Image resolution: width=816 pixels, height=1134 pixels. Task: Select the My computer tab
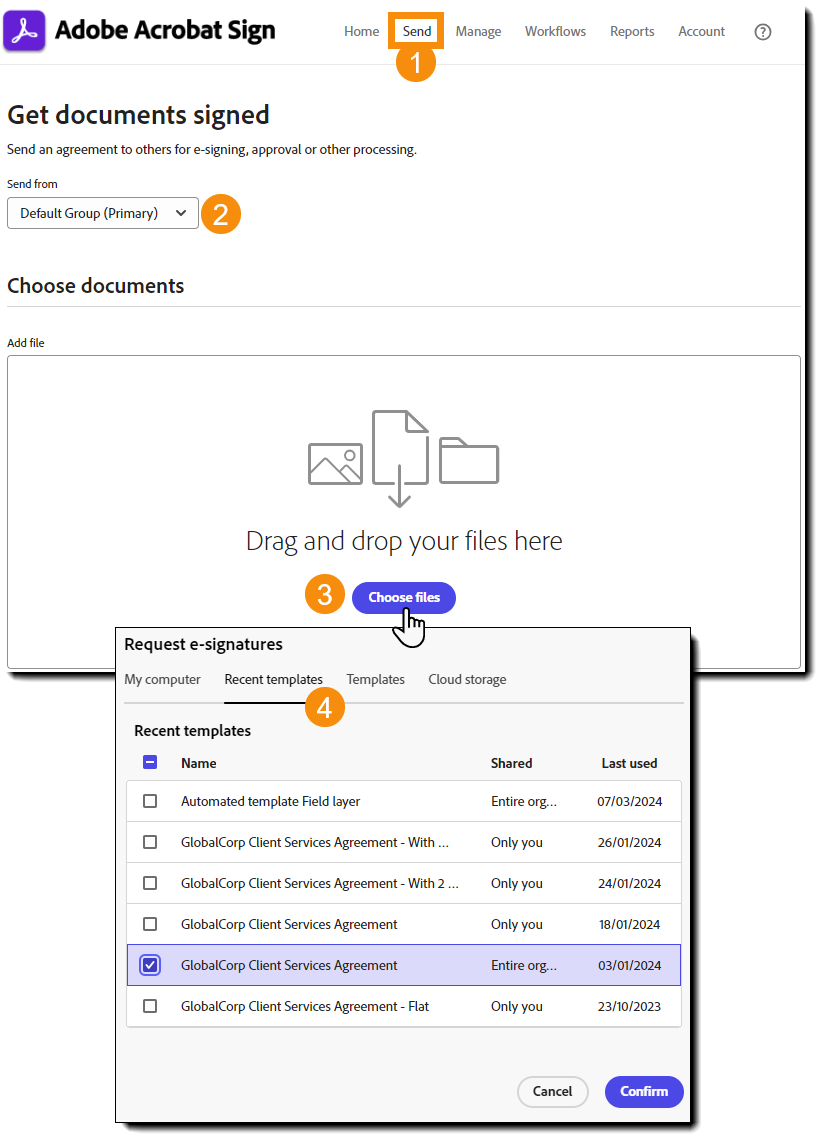pyautogui.click(x=162, y=679)
